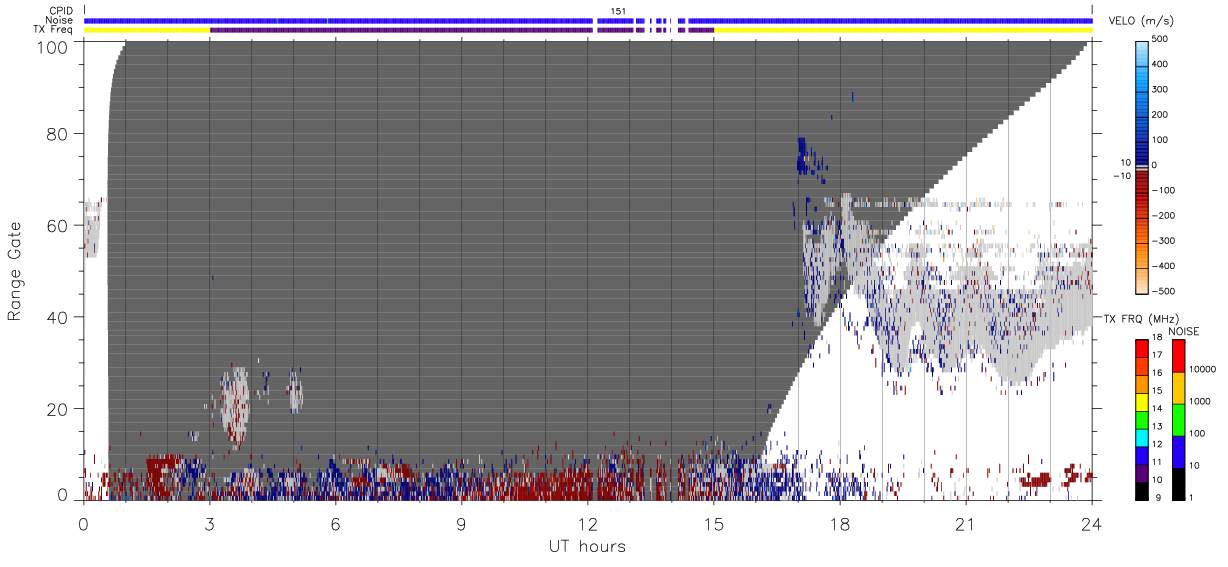Click the '21' tick on the UT hours axis
This screenshot has width=1228, height=567.
pos(966,524)
